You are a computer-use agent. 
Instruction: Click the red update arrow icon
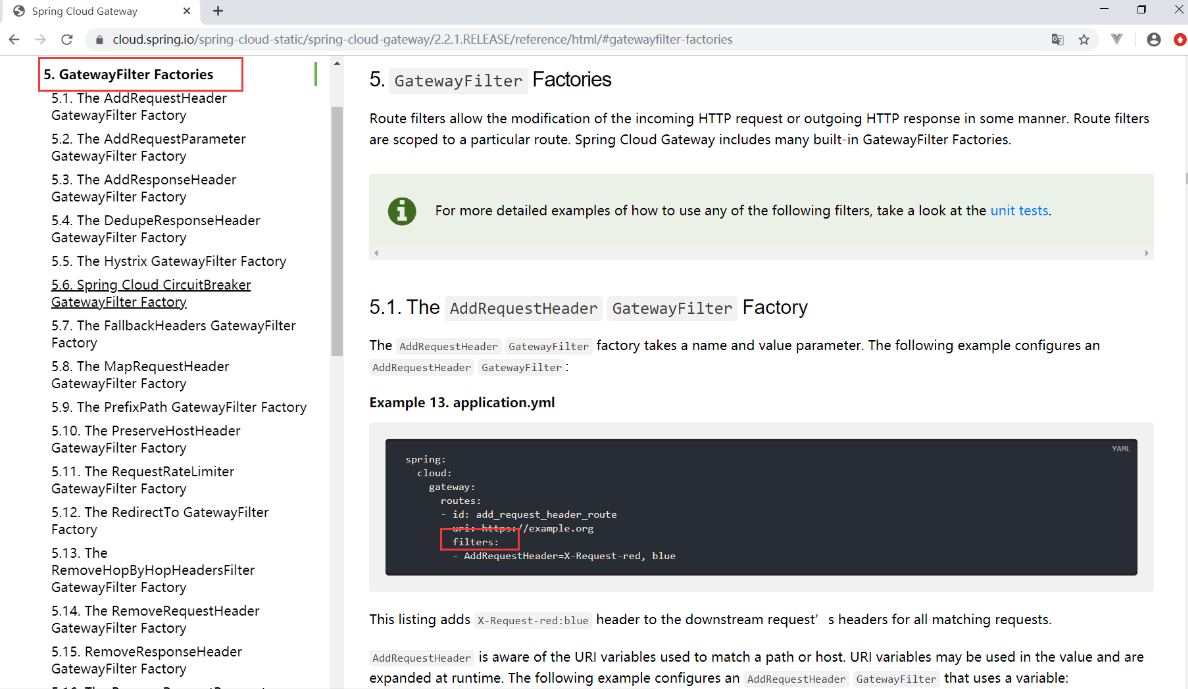click(1179, 40)
